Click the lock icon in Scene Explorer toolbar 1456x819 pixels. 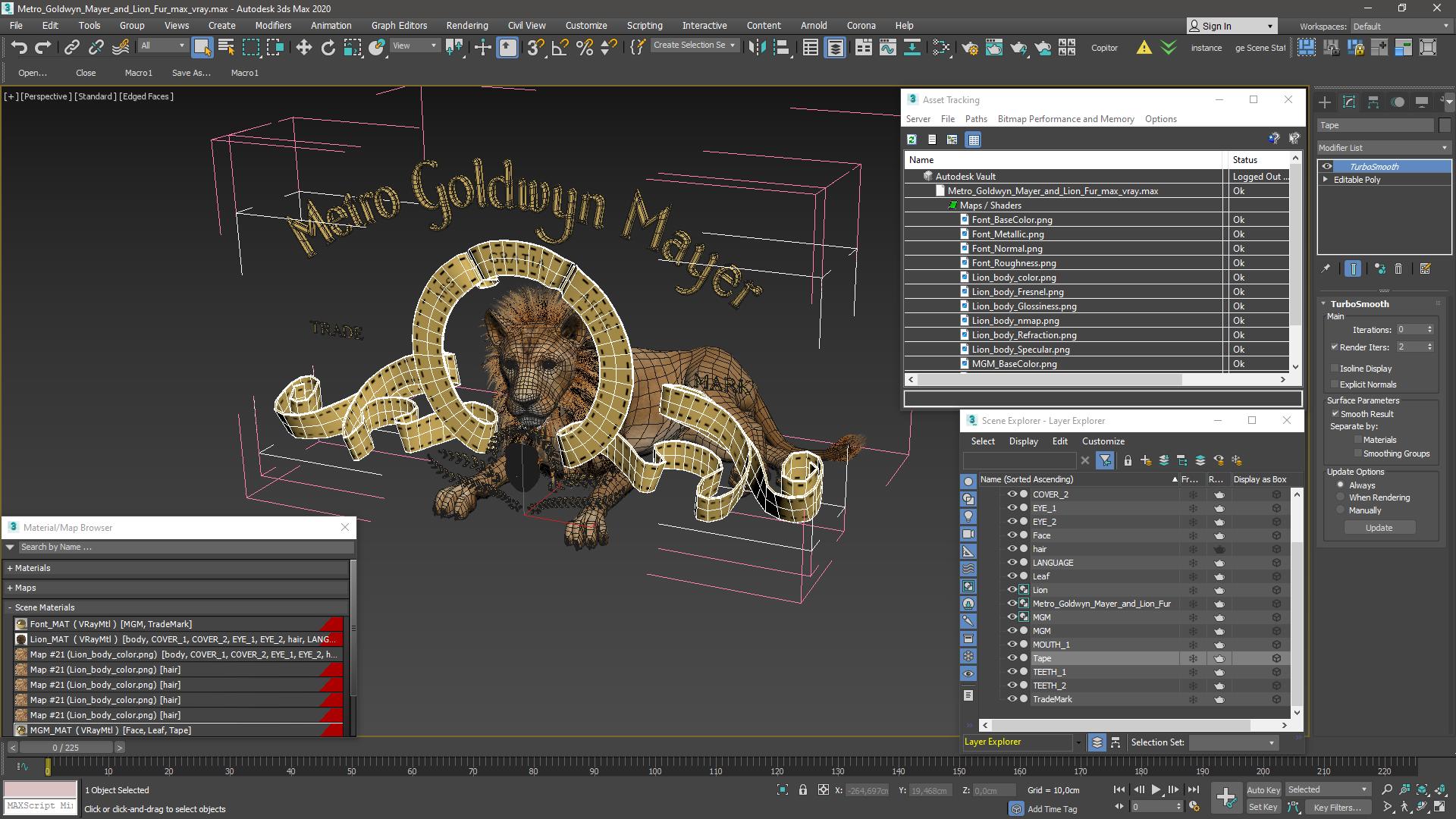click(x=1128, y=460)
